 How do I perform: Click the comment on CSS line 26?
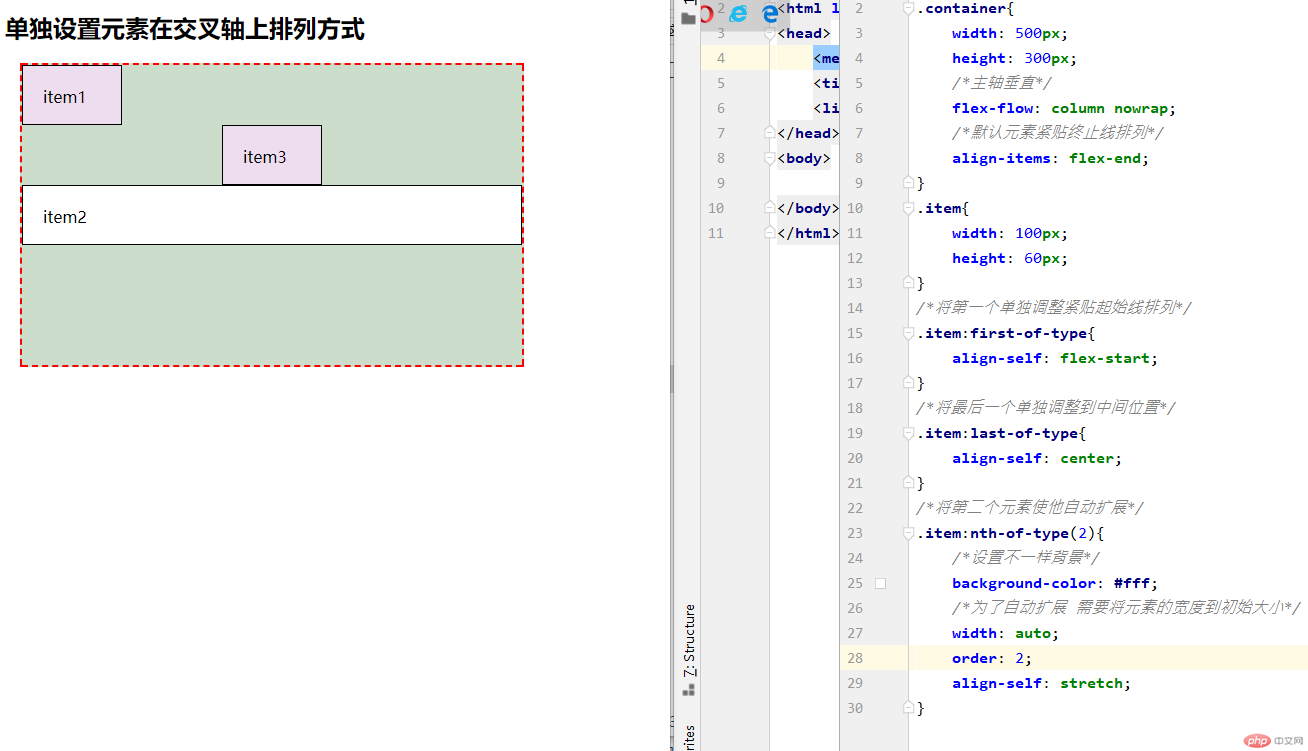click(1126, 608)
